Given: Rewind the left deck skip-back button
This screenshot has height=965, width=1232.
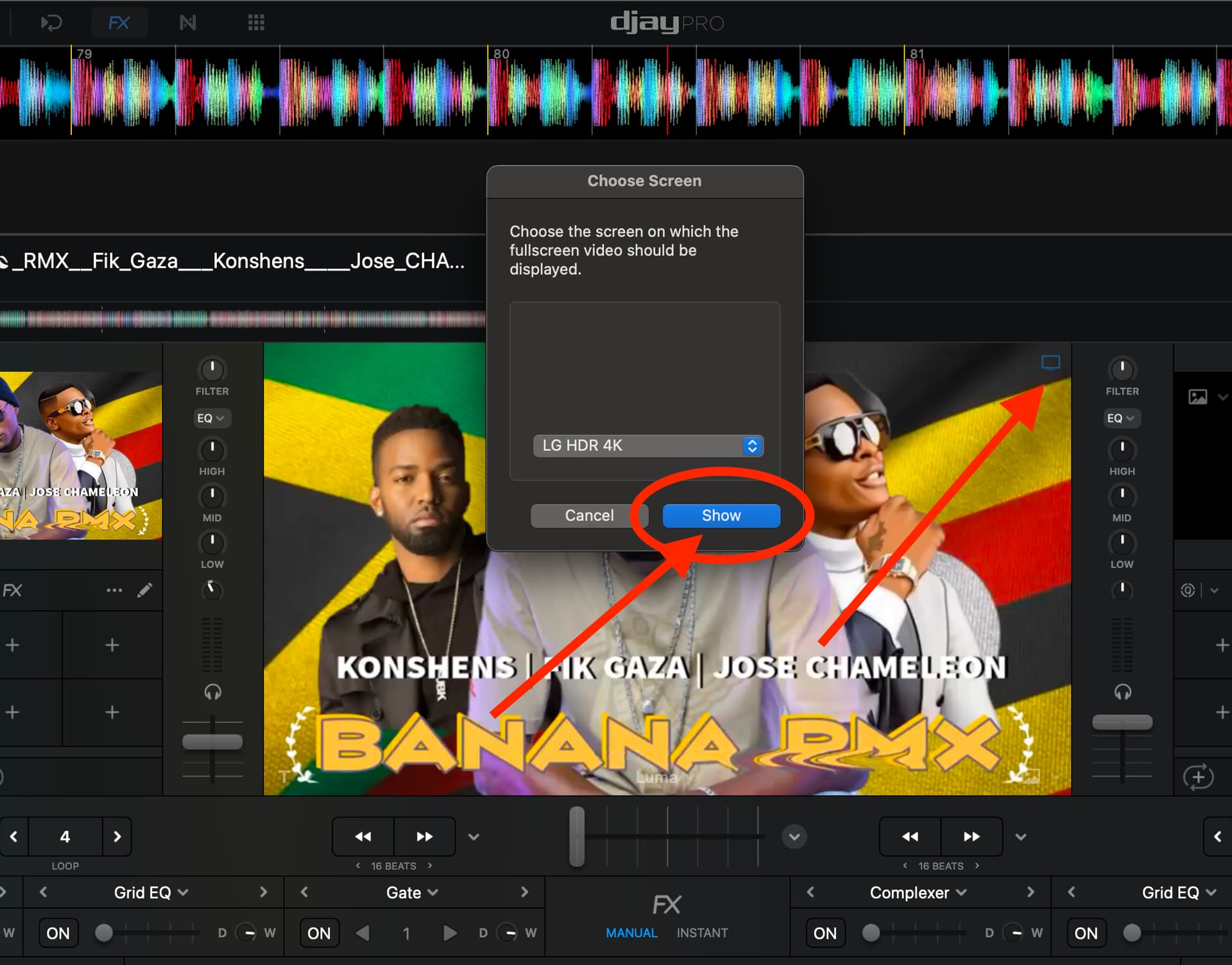Looking at the screenshot, I should [363, 837].
